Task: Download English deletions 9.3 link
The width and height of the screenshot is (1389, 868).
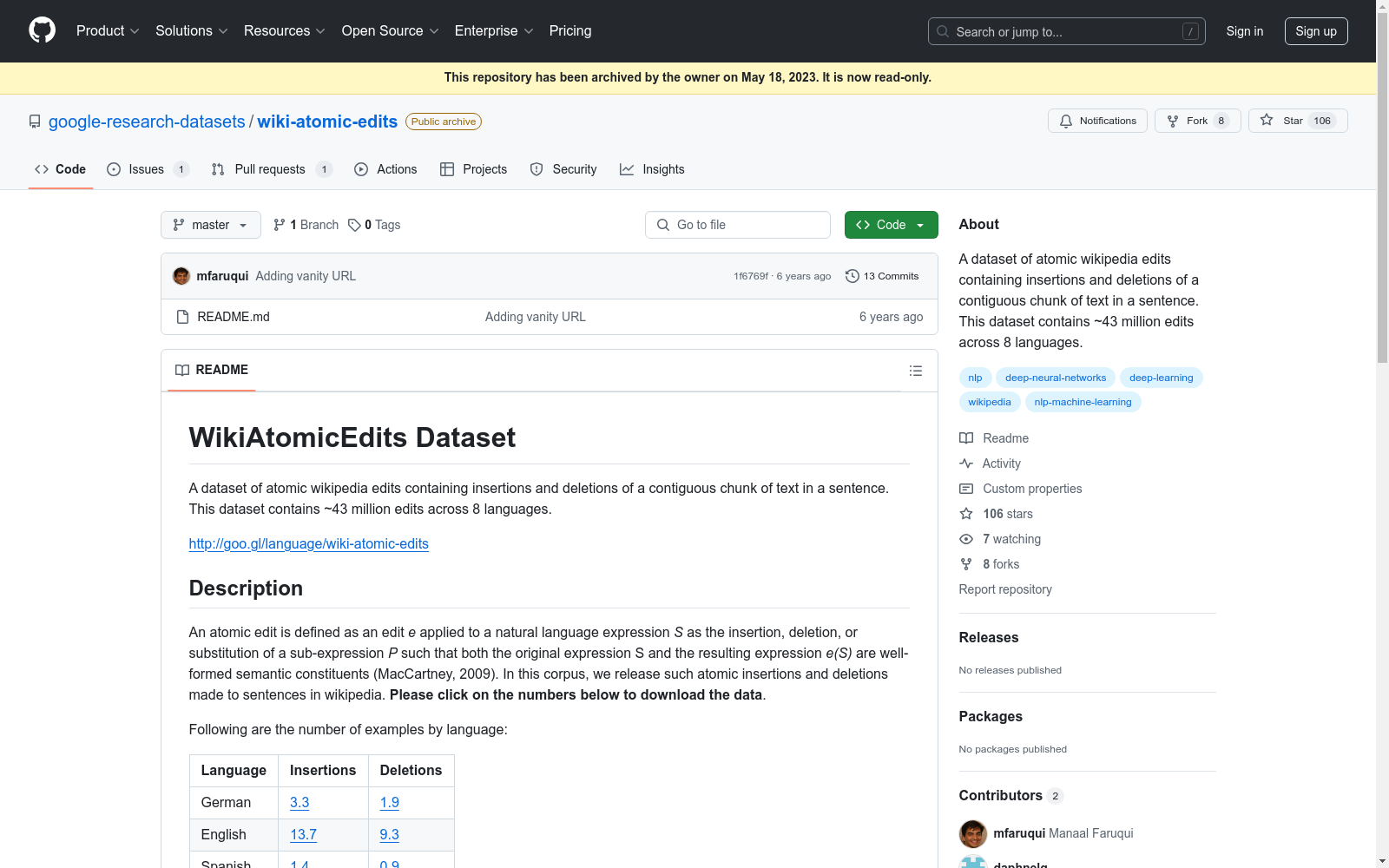Action: pyautogui.click(x=390, y=835)
